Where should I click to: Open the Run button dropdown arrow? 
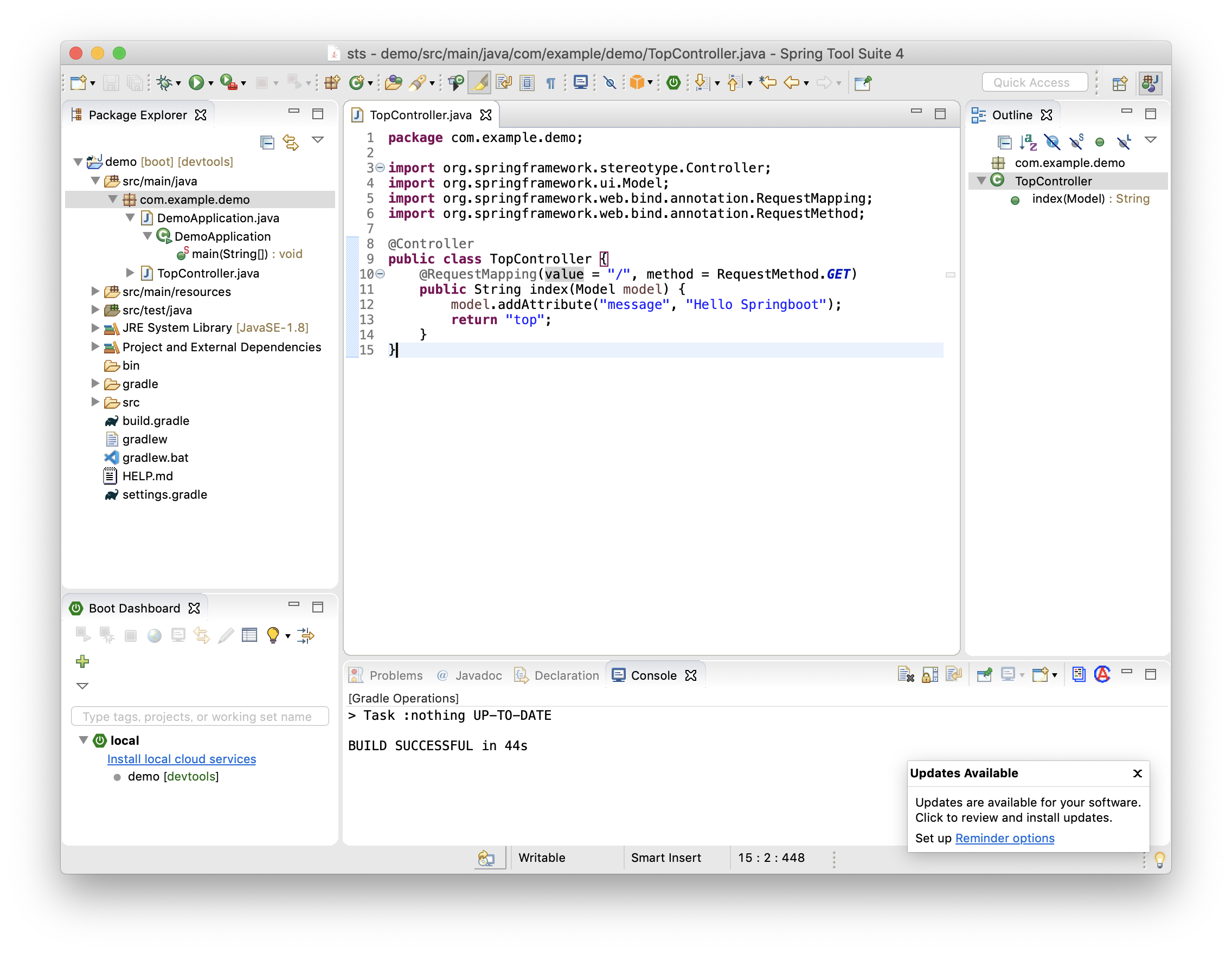(x=211, y=84)
